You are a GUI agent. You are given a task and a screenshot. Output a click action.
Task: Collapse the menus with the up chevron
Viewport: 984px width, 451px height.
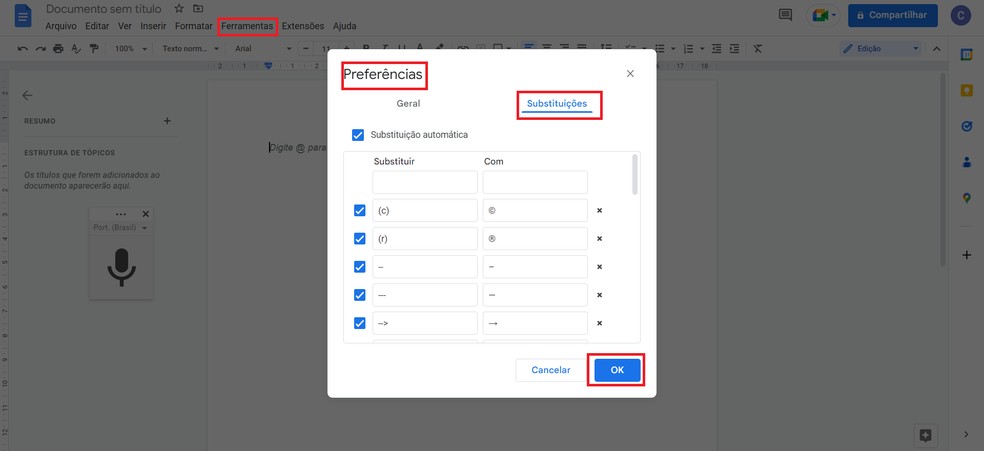tap(936, 48)
